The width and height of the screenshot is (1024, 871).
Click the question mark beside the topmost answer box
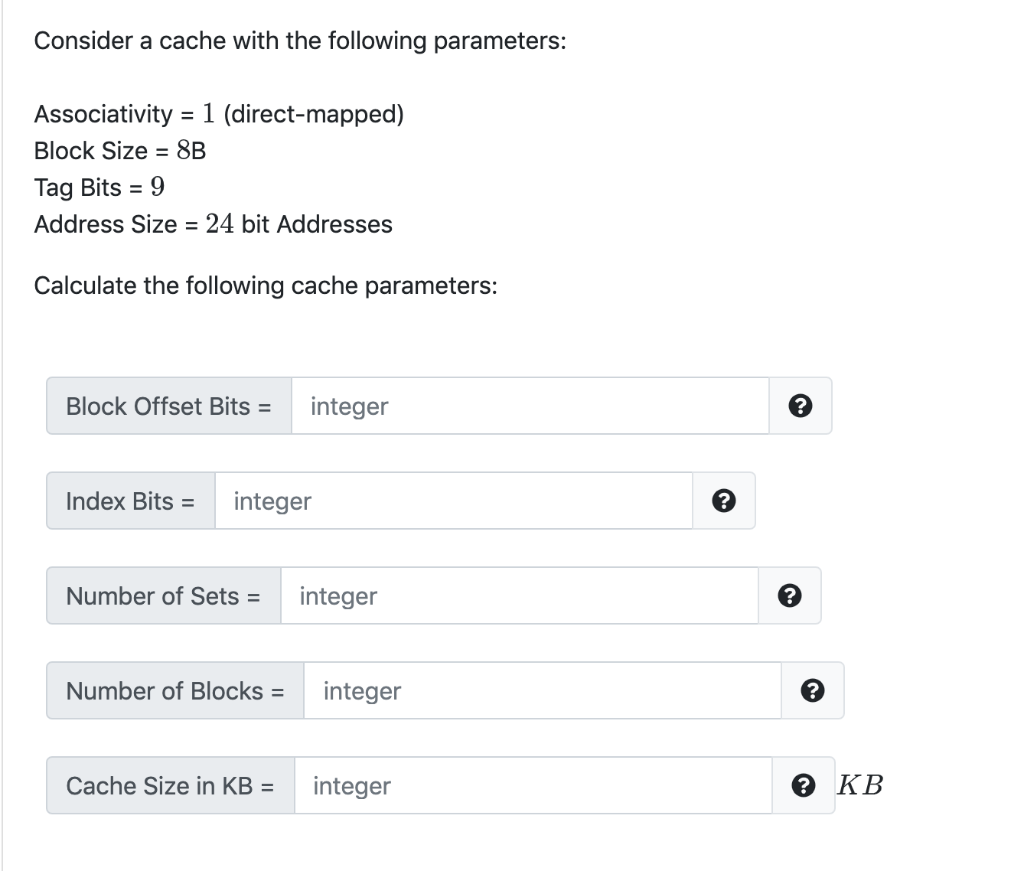tap(799, 406)
